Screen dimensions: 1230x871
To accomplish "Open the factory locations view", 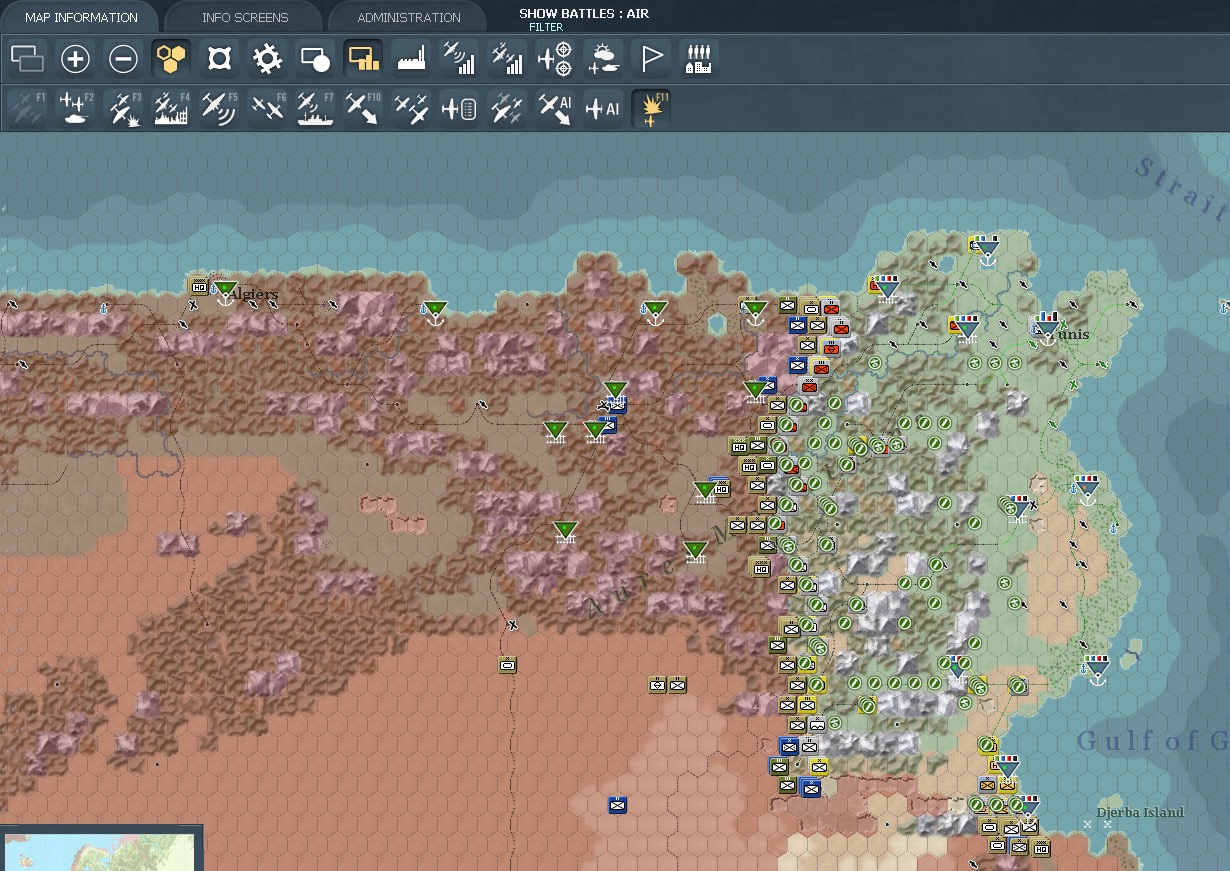I will pos(409,58).
